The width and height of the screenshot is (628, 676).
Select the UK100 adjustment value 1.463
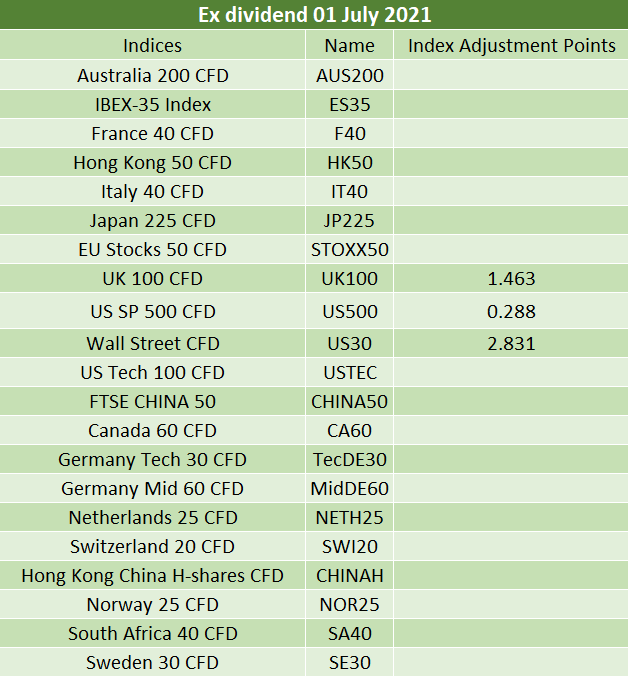click(511, 279)
